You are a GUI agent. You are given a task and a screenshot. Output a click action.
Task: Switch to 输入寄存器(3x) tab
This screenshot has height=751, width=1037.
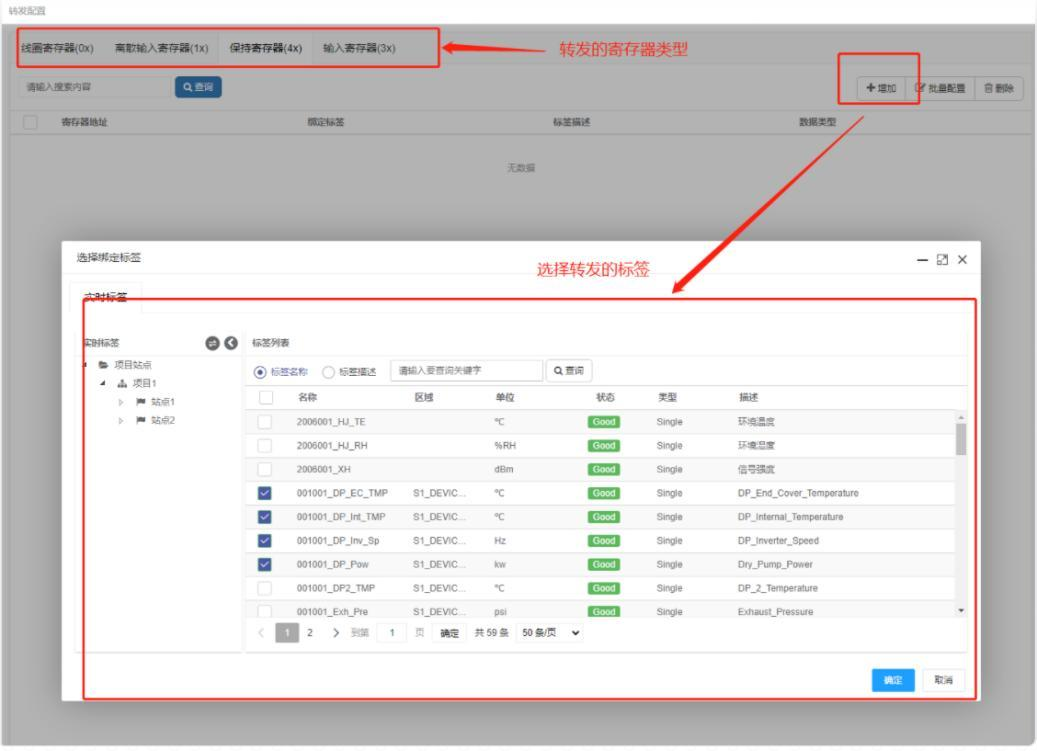(359, 48)
